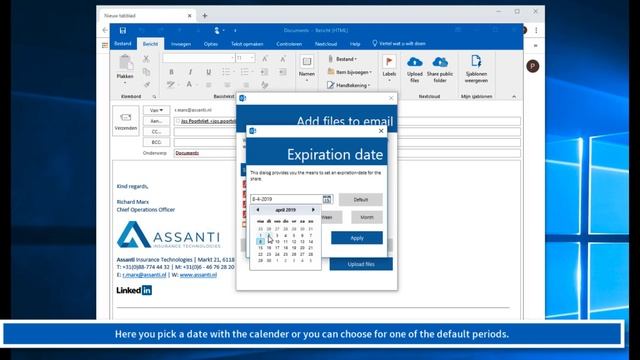Toggle Underline formatting
The height and width of the screenshot is (360, 640).
click(209, 72)
